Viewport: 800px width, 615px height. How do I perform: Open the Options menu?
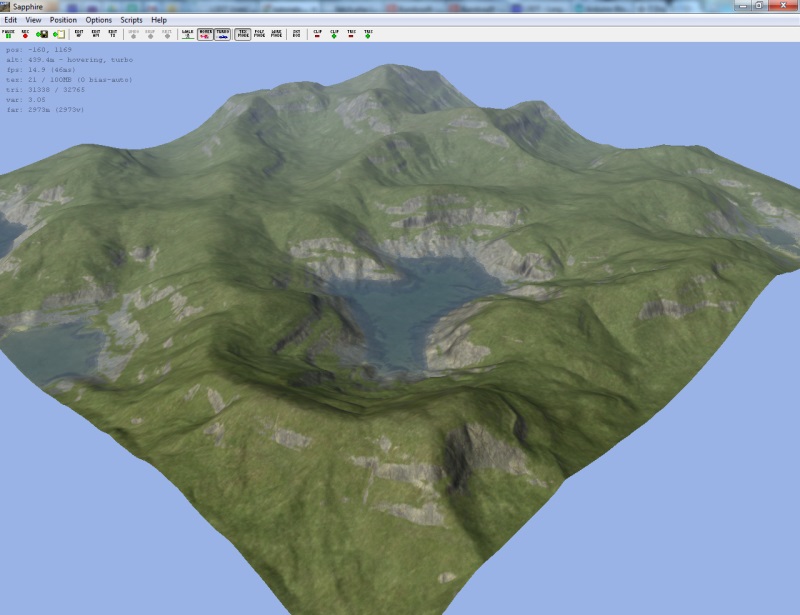(98, 20)
